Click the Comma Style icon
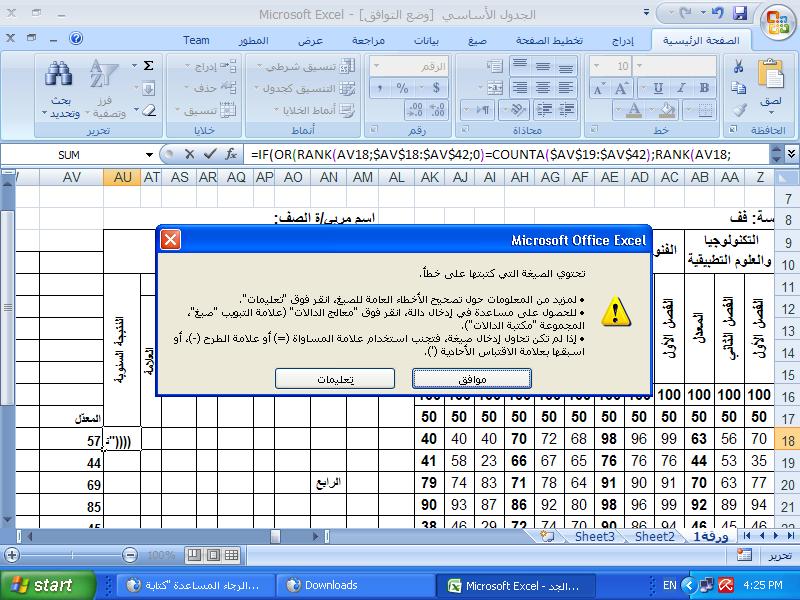Image resolution: width=800 pixels, height=600 pixels. coord(380,88)
